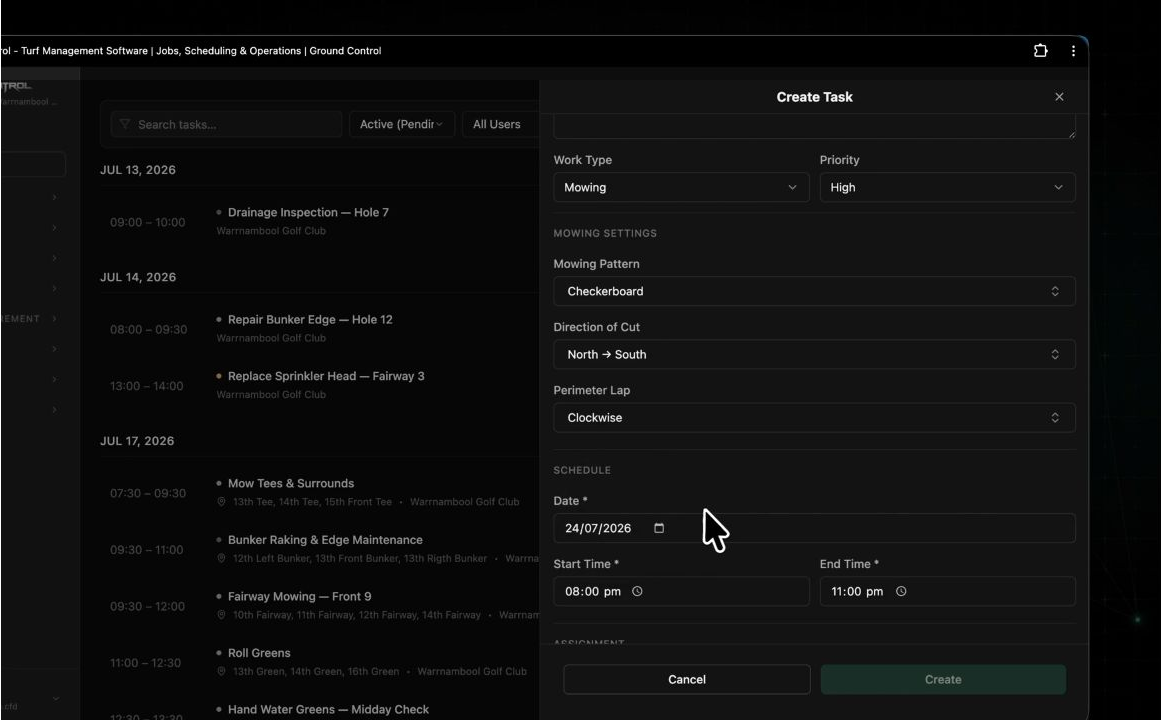Open the Work Type Mowing dropdown

point(680,187)
